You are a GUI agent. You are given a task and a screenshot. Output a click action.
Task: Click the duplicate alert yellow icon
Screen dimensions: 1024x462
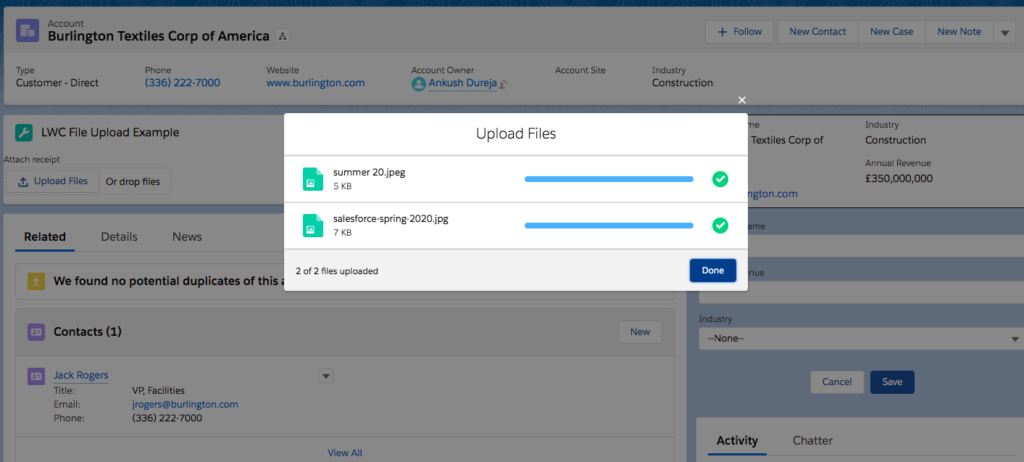(x=36, y=282)
